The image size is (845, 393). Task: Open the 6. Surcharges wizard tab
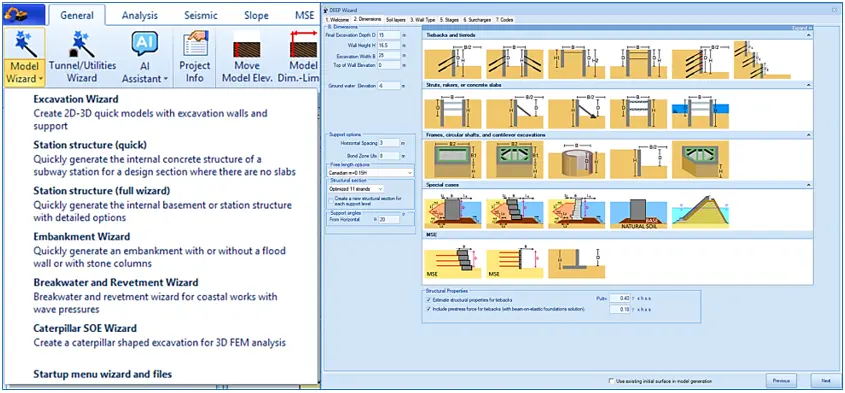pos(477,19)
